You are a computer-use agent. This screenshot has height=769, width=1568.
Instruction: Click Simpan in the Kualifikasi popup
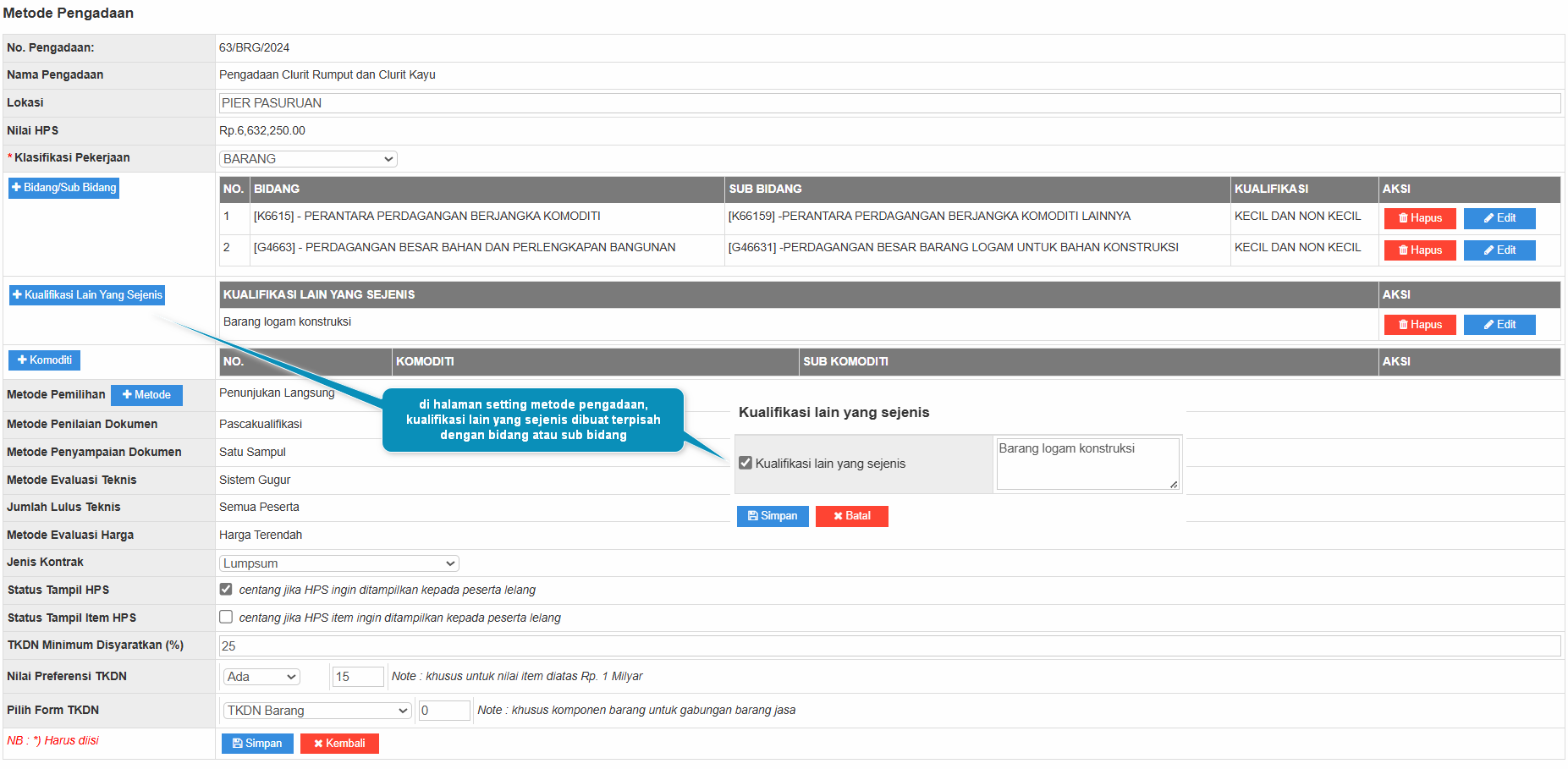(x=773, y=516)
